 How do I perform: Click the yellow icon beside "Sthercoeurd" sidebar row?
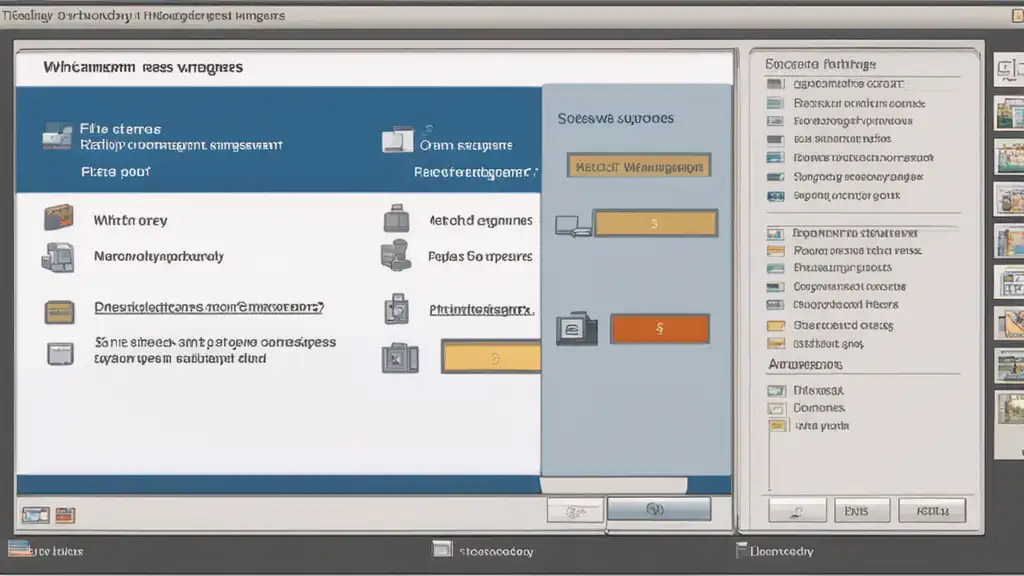(776, 326)
